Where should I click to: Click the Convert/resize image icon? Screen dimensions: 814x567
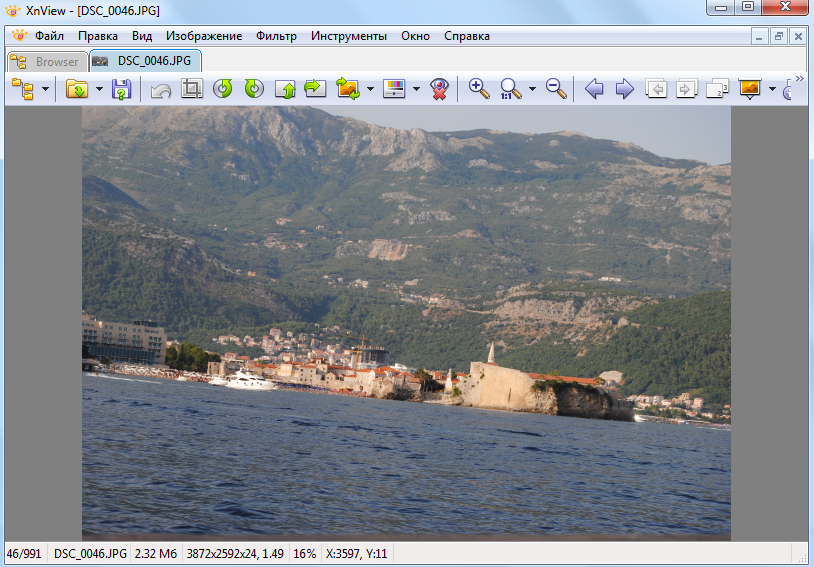click(348, 89)
